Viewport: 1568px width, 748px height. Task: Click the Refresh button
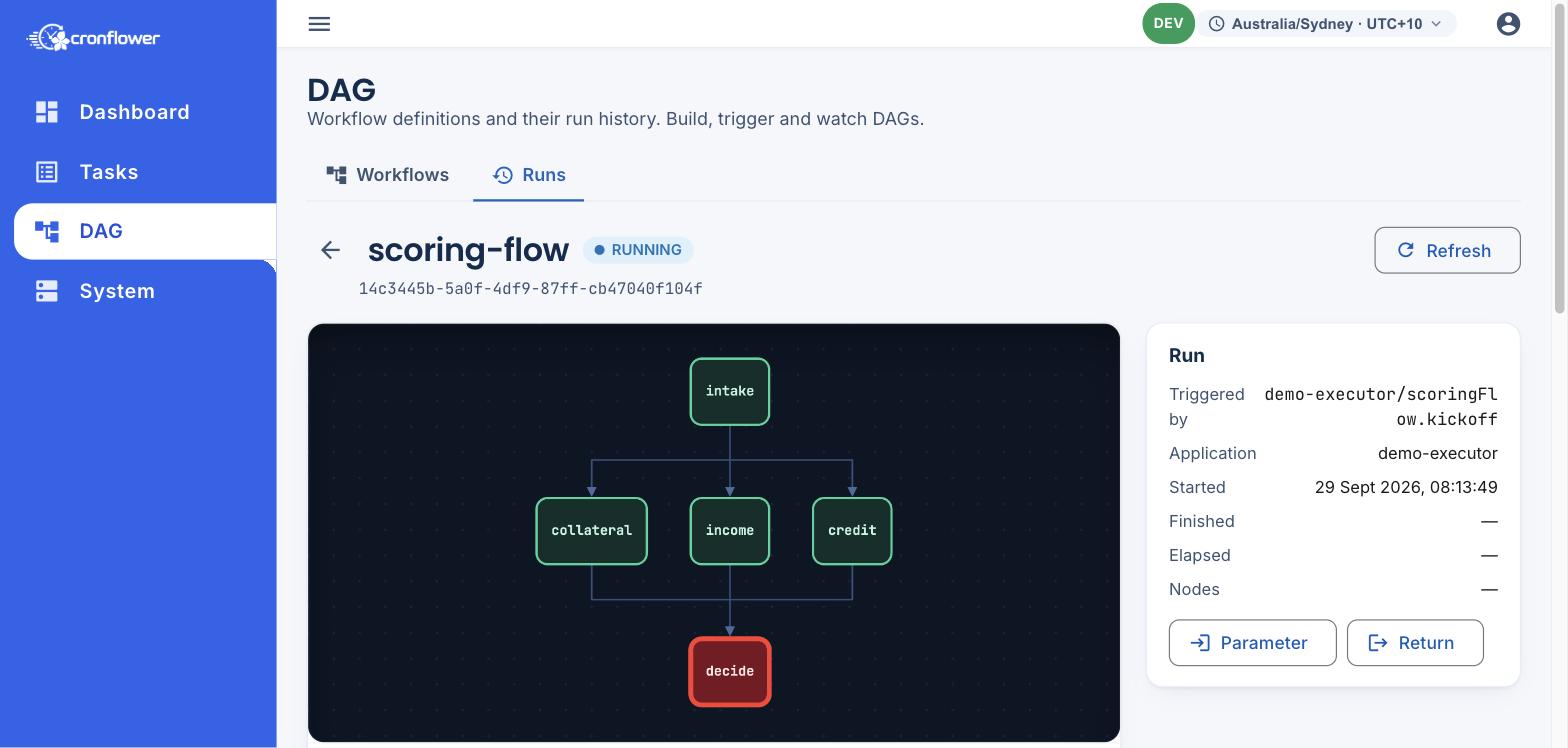[x=1447, y=250]
